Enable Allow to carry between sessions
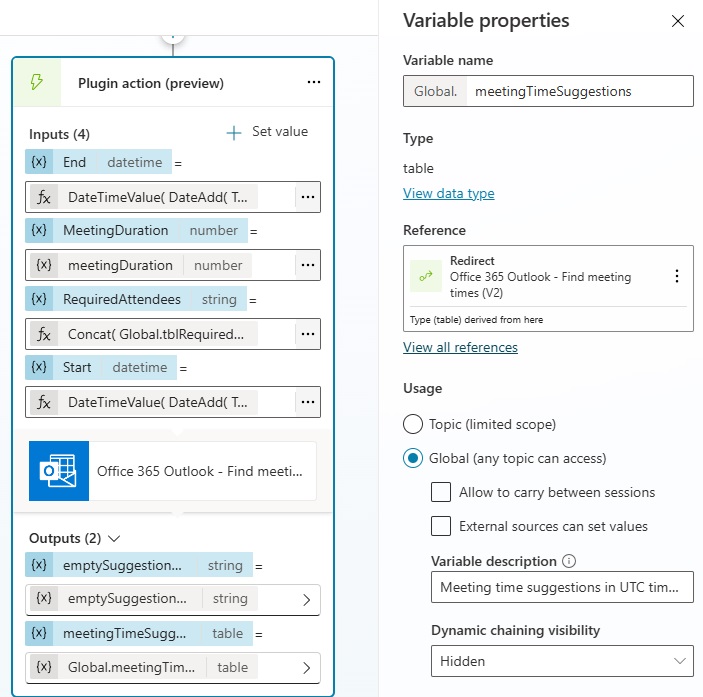 pos(441,492)
